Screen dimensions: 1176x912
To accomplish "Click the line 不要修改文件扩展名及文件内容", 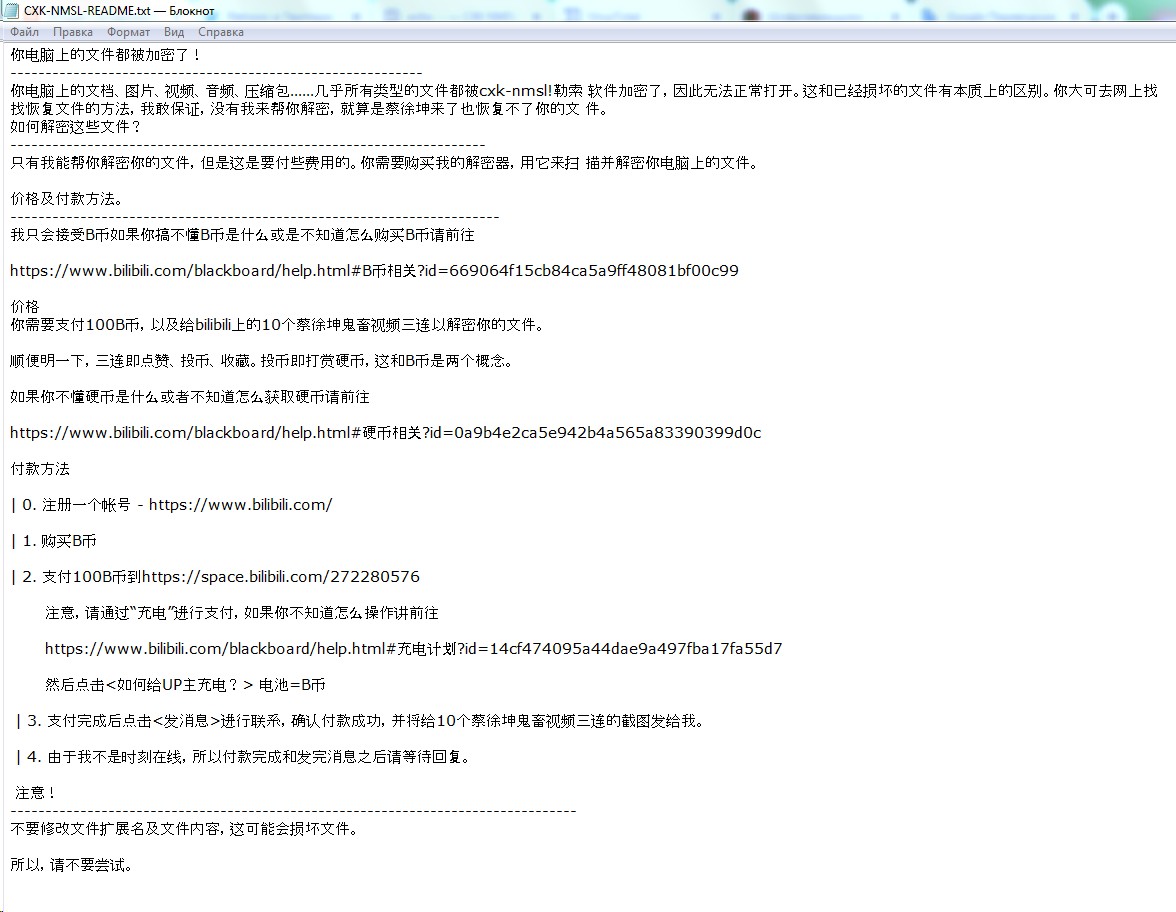I will click(x=186, y=829).
